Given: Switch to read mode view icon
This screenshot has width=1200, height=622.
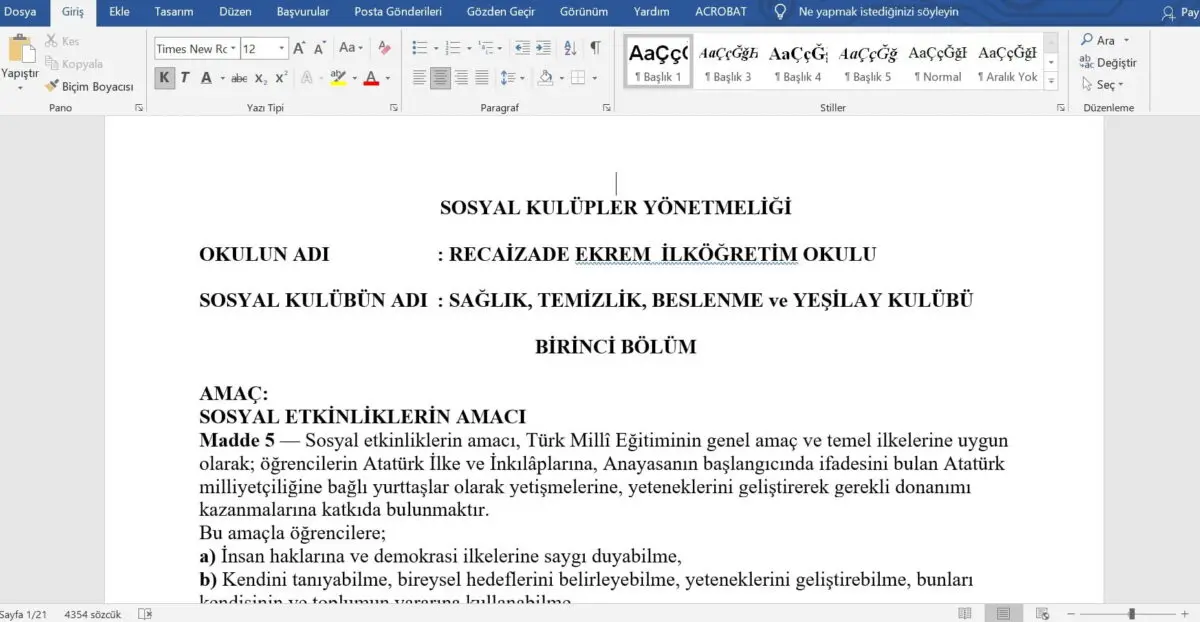Looking at the screenshot, I should pos(964,614).
